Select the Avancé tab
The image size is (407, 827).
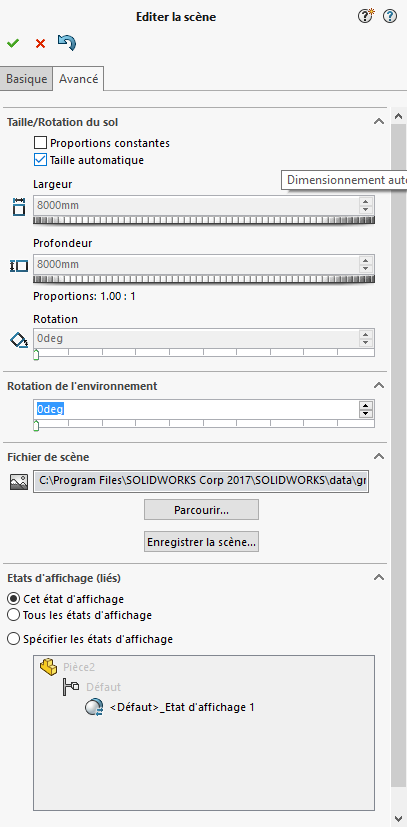pyautogui.click(x=79, y=79)
